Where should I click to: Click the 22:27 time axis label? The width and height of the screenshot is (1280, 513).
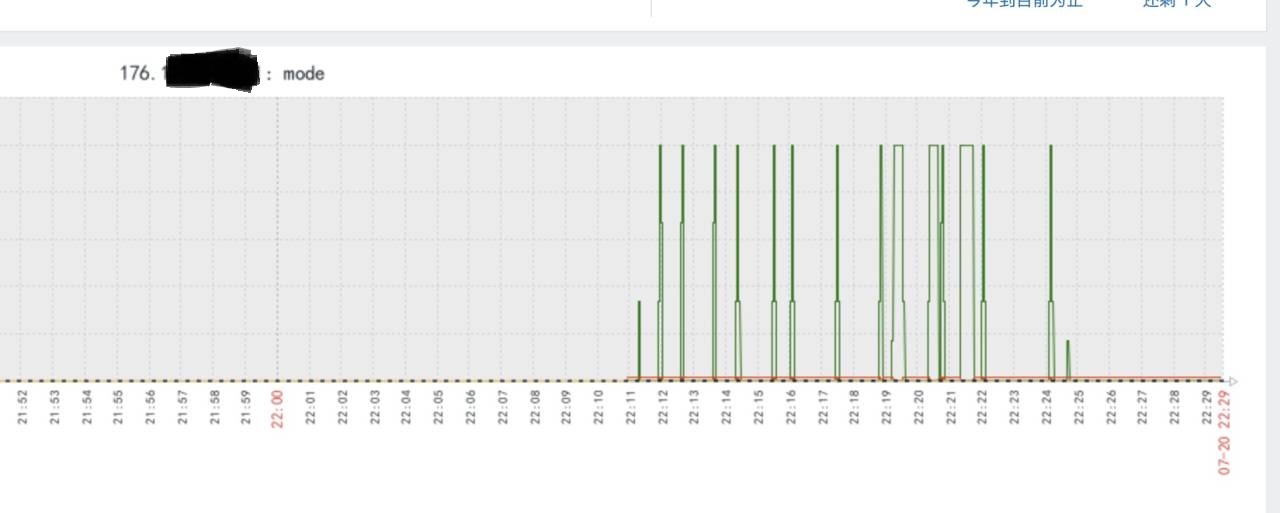(x=1142, y=406)
